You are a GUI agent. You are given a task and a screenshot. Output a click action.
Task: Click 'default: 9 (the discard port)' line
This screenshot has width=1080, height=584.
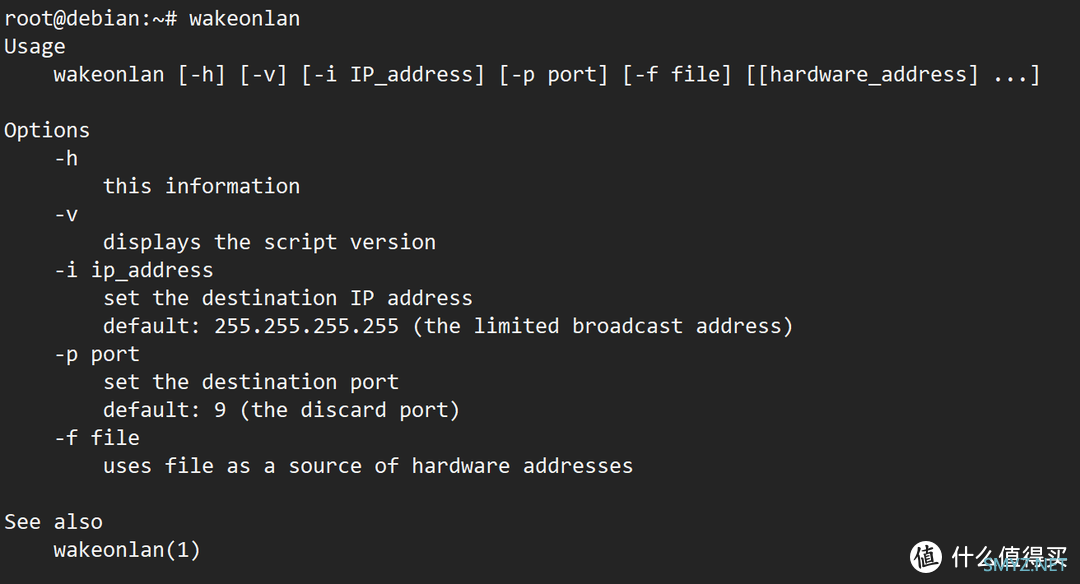(x=281, y=410)
